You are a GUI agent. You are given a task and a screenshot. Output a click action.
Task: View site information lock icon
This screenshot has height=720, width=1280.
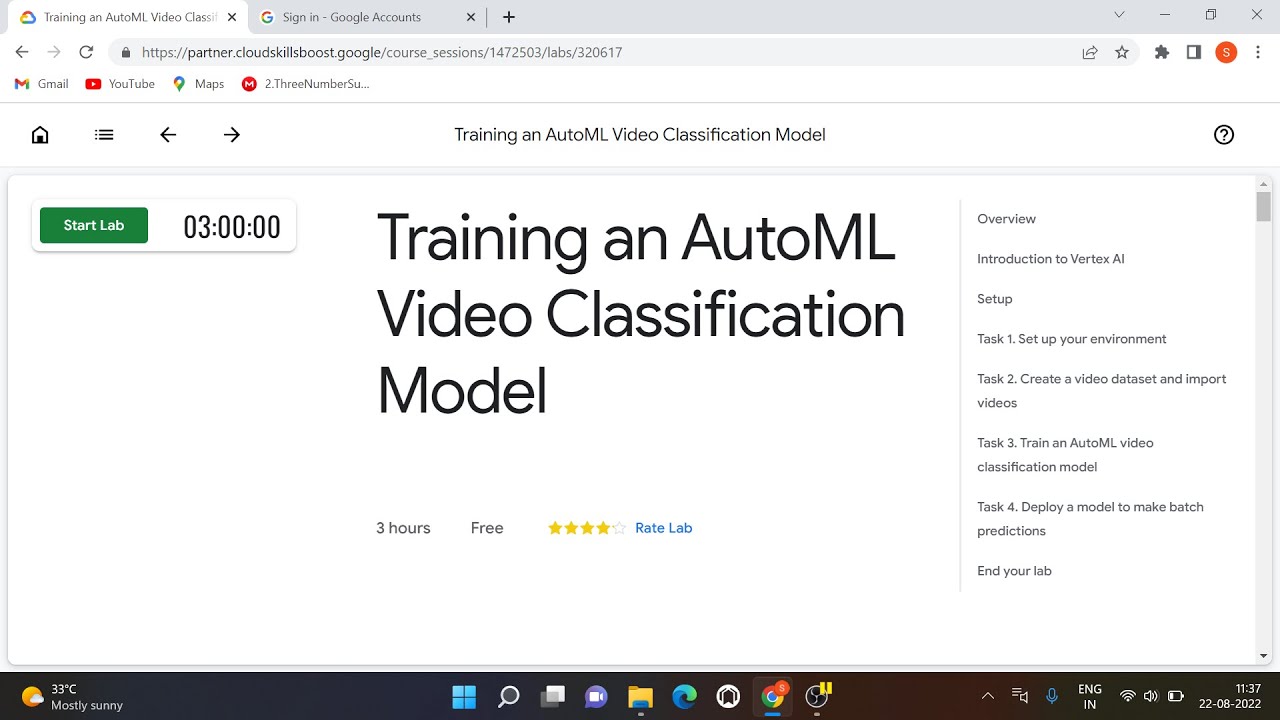[125, 52]
